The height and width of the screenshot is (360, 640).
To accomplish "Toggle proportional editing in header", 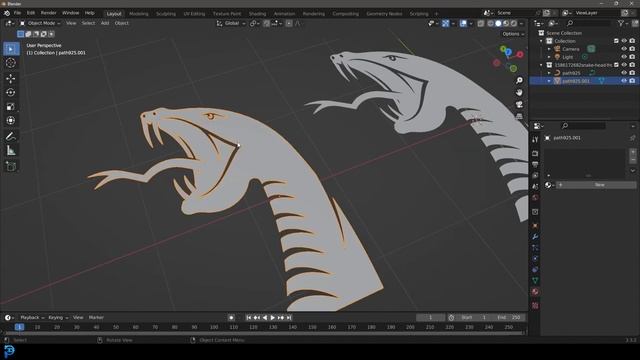I will coord(289,24).
